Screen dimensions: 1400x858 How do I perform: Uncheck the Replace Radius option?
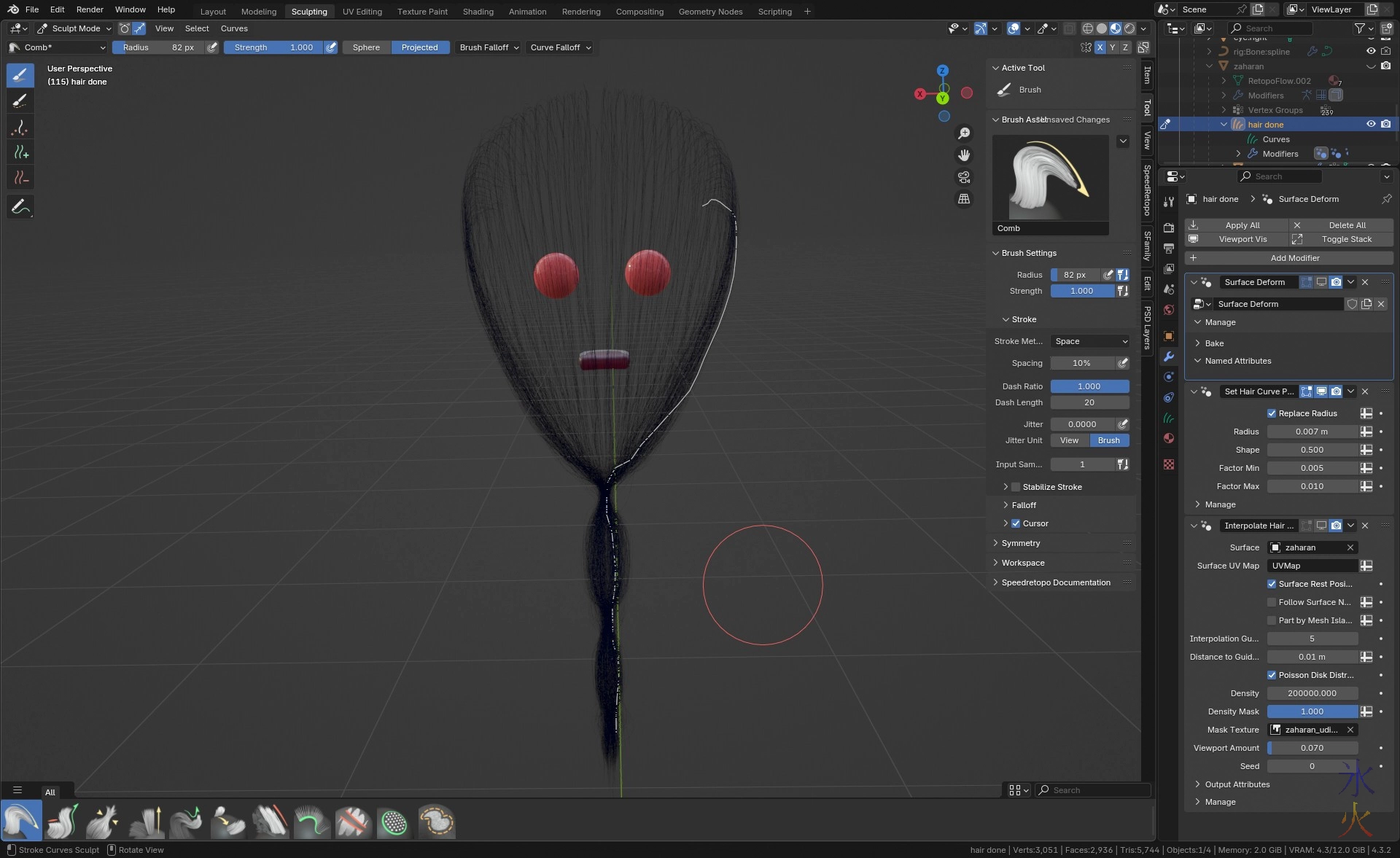pyautogui.click(x=1272, y=413)
